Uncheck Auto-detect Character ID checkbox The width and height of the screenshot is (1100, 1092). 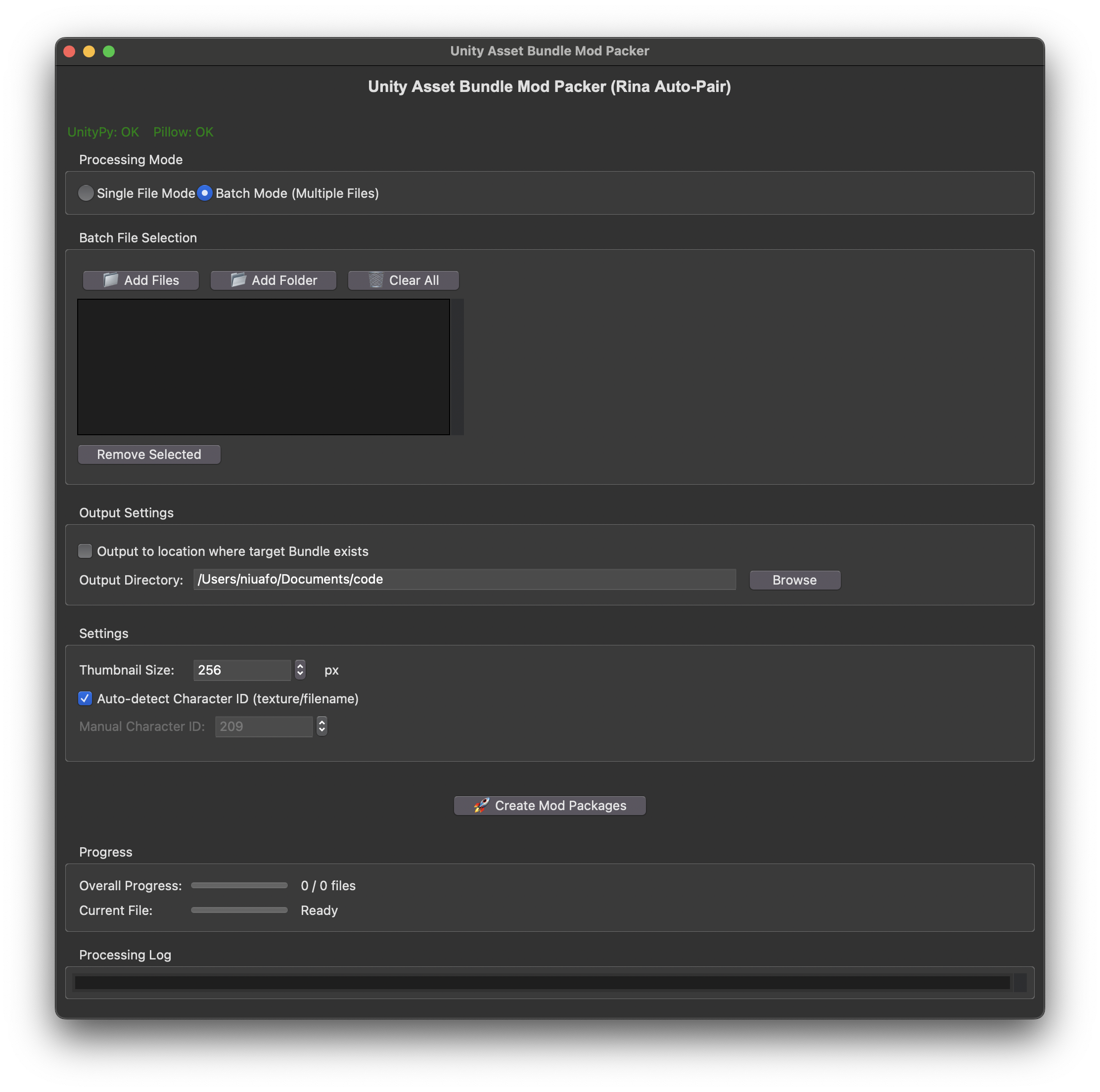[x=85, y=698]
